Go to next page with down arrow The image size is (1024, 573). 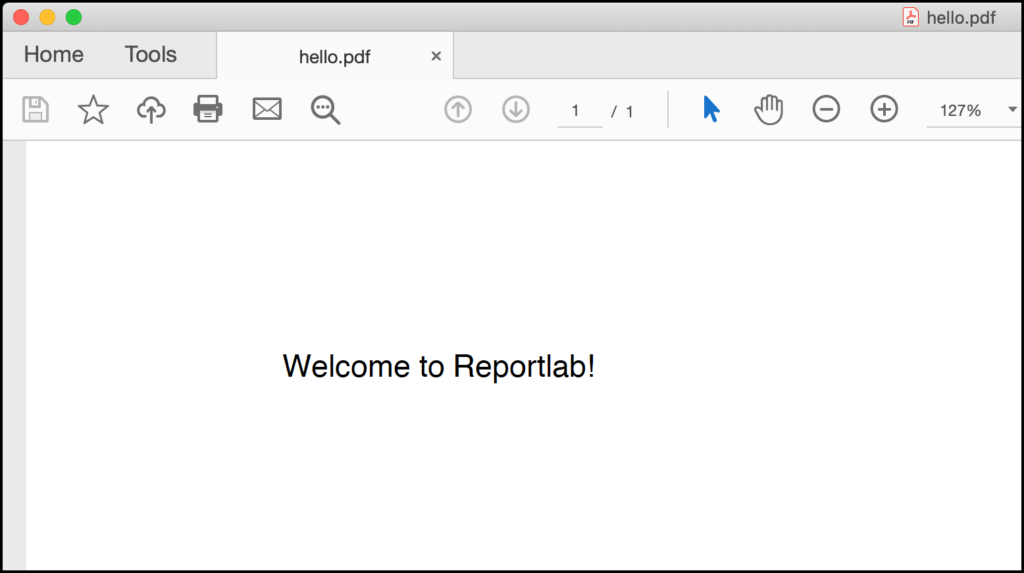click(515, 109)
